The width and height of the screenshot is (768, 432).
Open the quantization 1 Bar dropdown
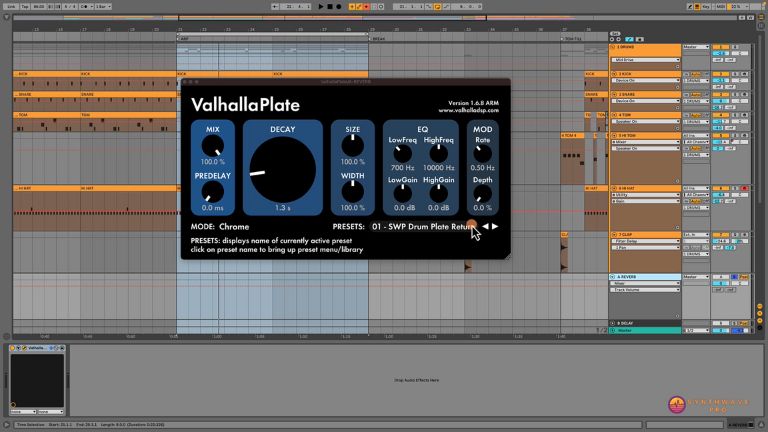[103, 6]
